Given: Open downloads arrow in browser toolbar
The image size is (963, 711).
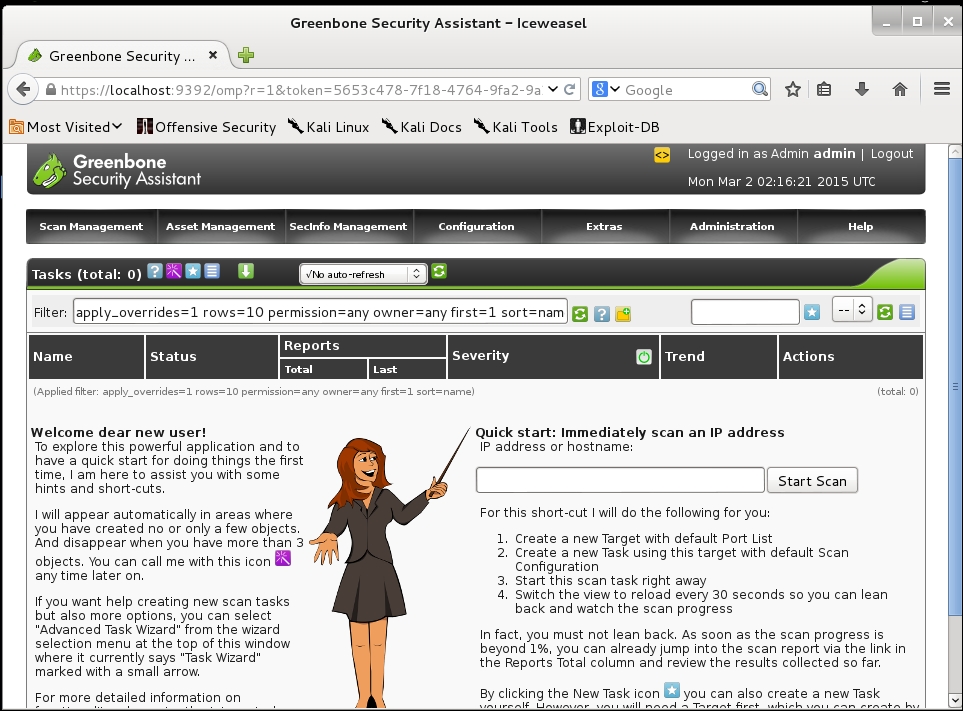Looking at the screenshot, I should [x=862, y=90].
